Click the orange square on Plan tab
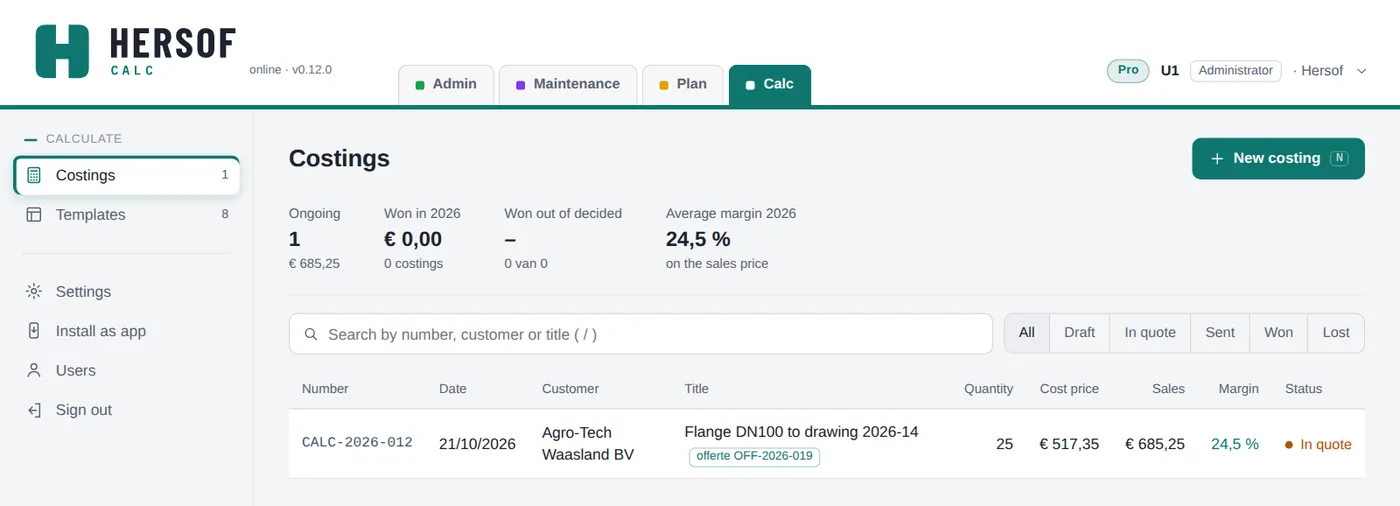The width and height of the screenshot is (1400, 506). click(x=664, y=85)
